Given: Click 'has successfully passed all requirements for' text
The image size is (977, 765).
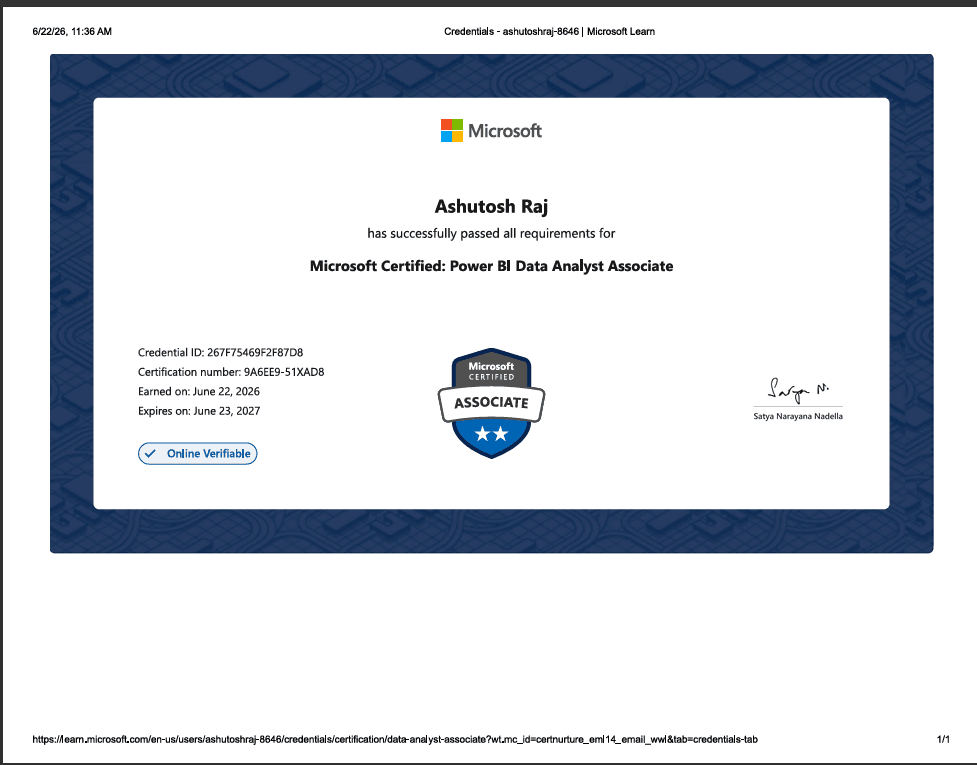Looking at the screenshot, I should pos(491,234).
